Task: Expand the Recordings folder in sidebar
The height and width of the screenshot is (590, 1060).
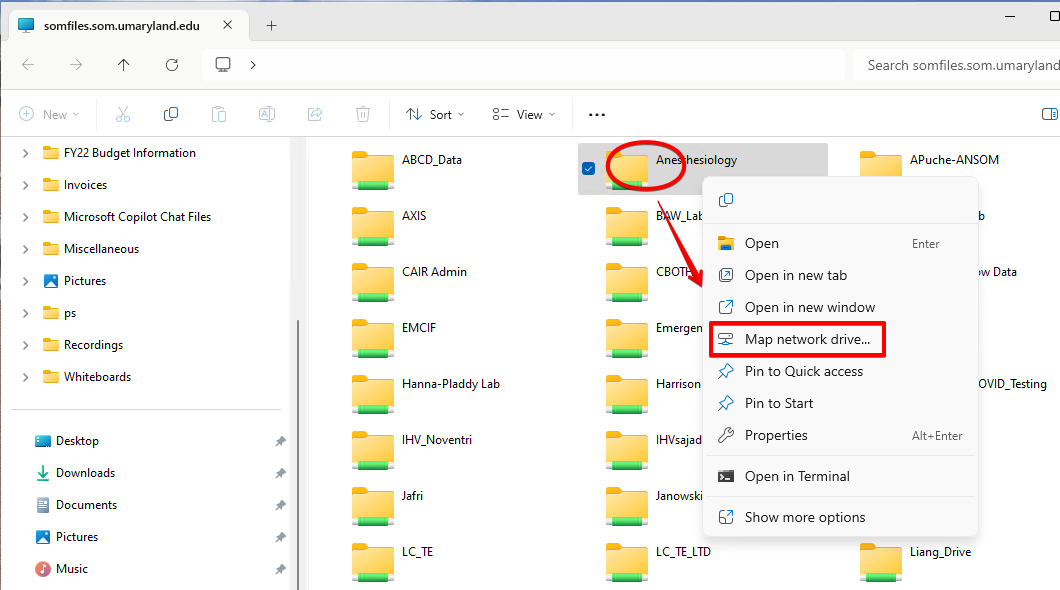Action: coord(25,345)
